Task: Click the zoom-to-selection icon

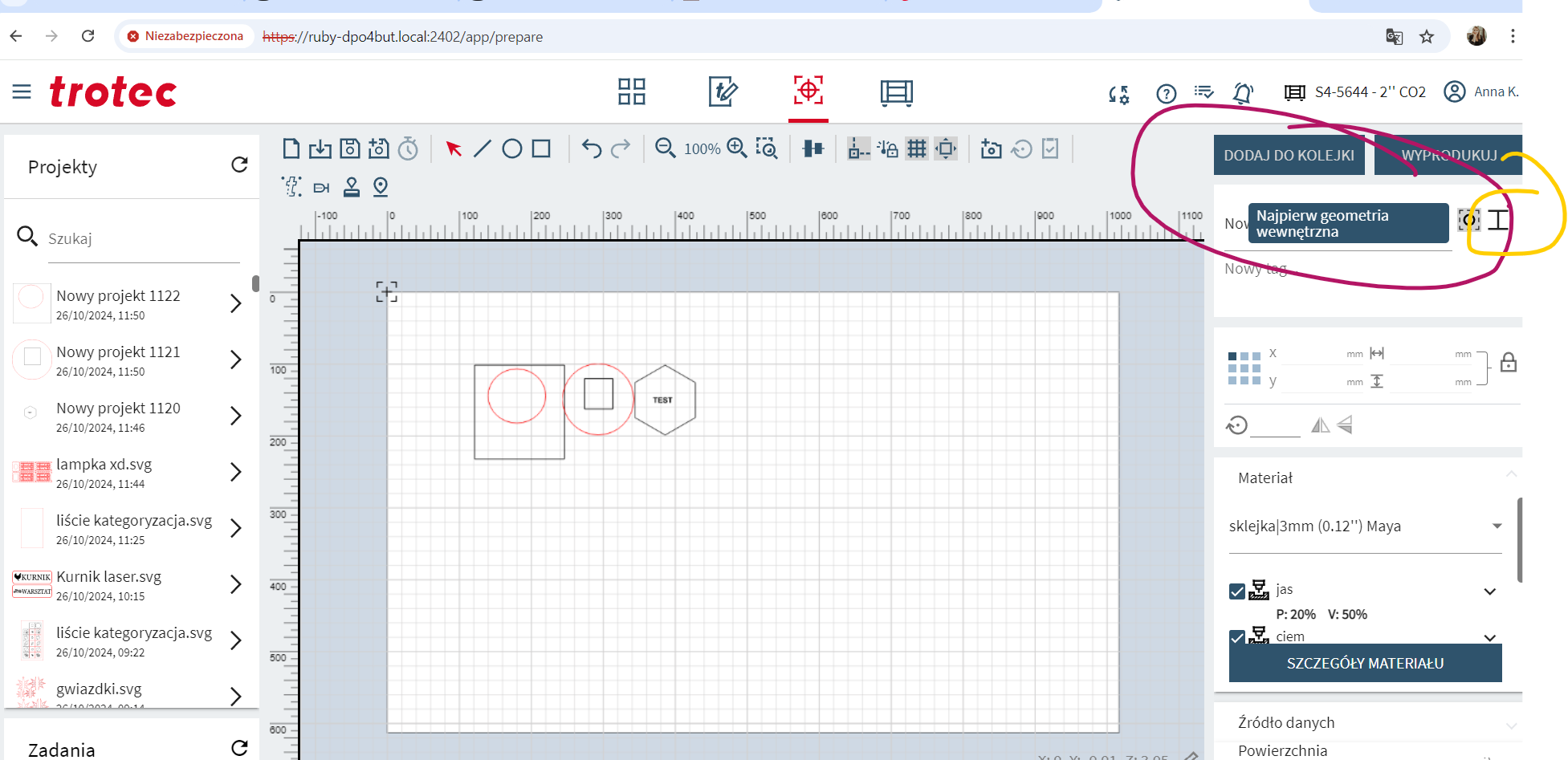Action: pos(767,148)
